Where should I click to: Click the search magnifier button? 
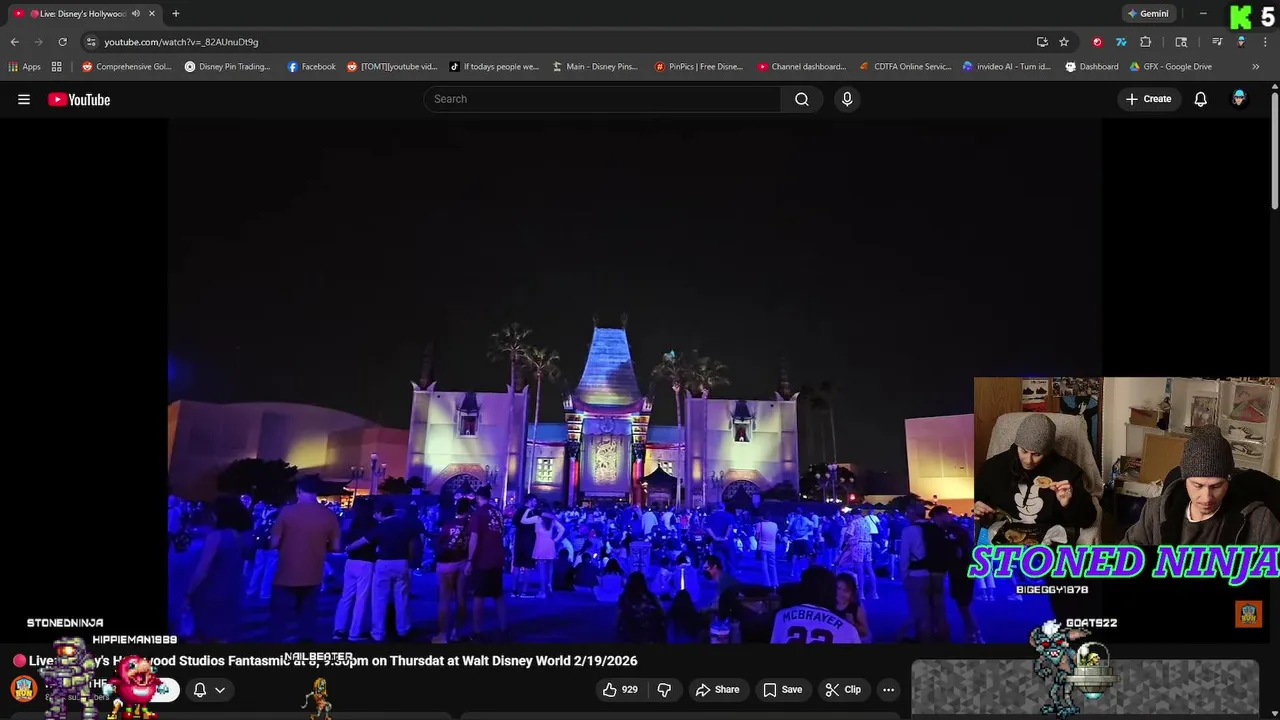[802, 99]
